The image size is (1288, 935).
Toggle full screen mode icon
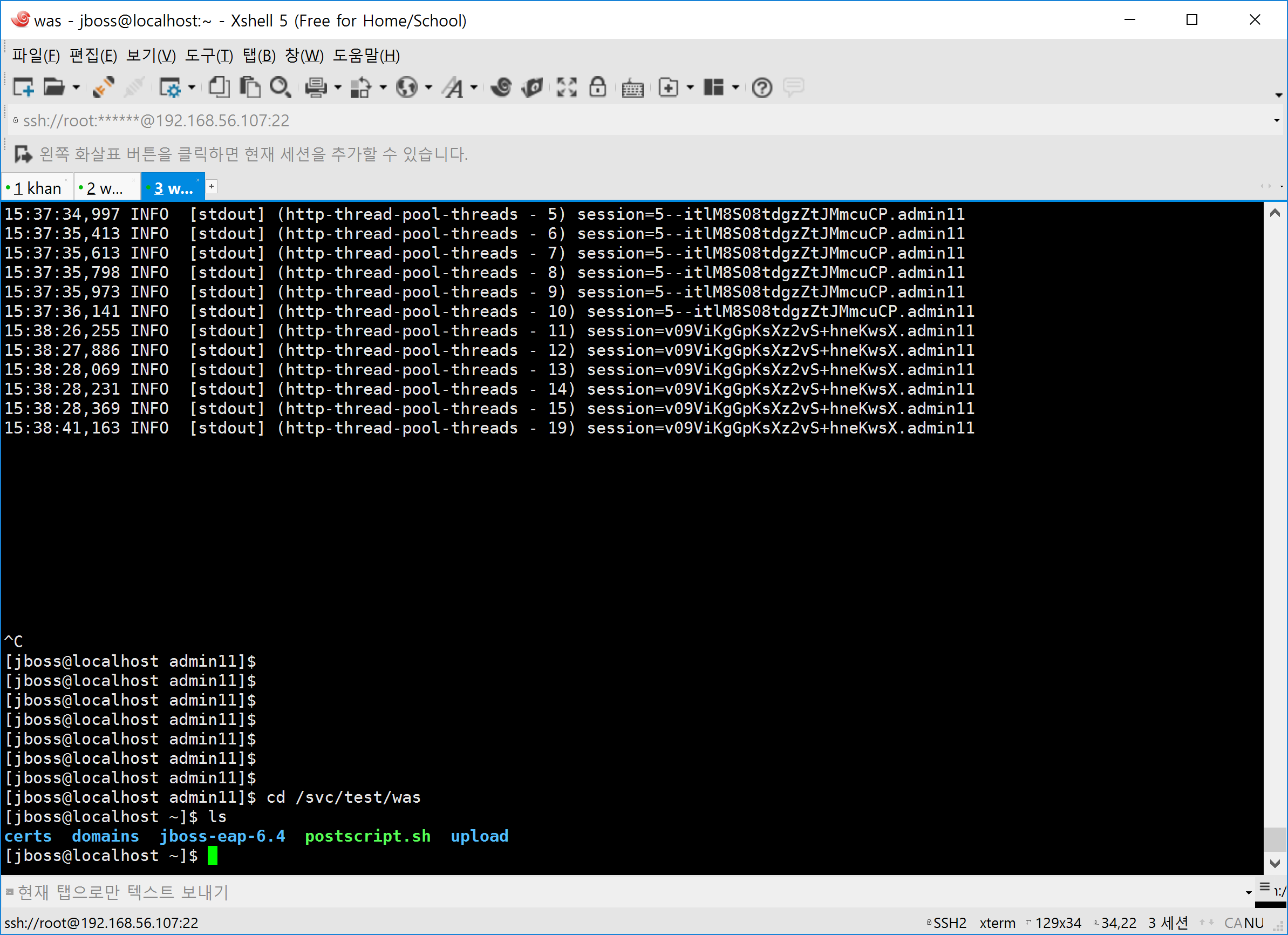tap(566, 87)
